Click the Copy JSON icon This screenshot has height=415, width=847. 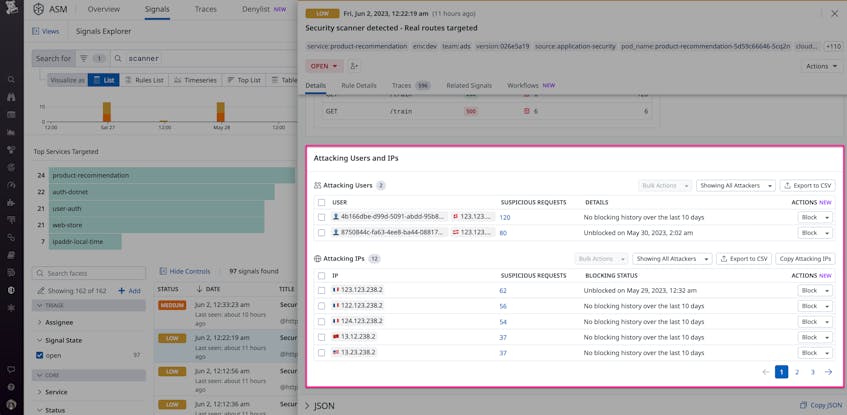(803, 405)
